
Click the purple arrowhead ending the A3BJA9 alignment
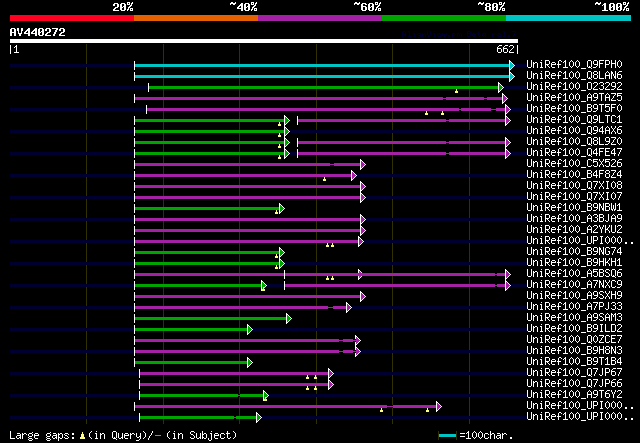[363, 220]
